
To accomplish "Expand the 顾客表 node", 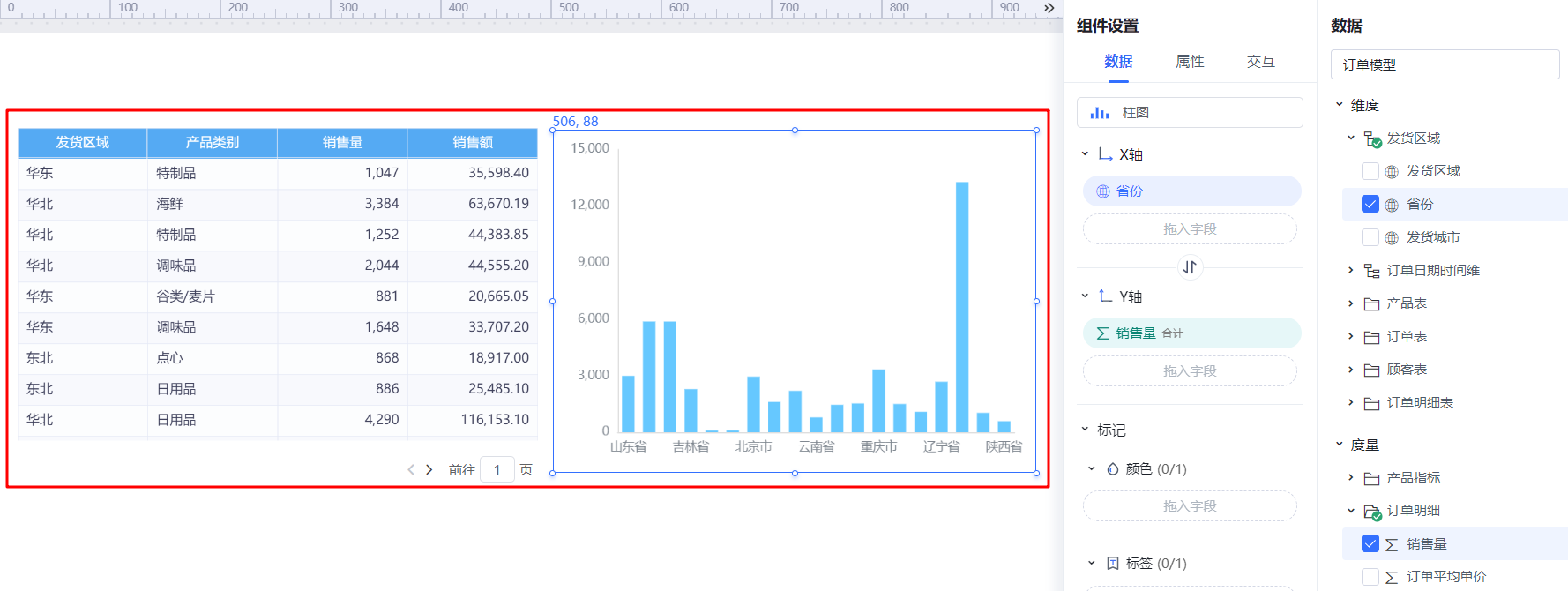I will tap(1351, 370).
